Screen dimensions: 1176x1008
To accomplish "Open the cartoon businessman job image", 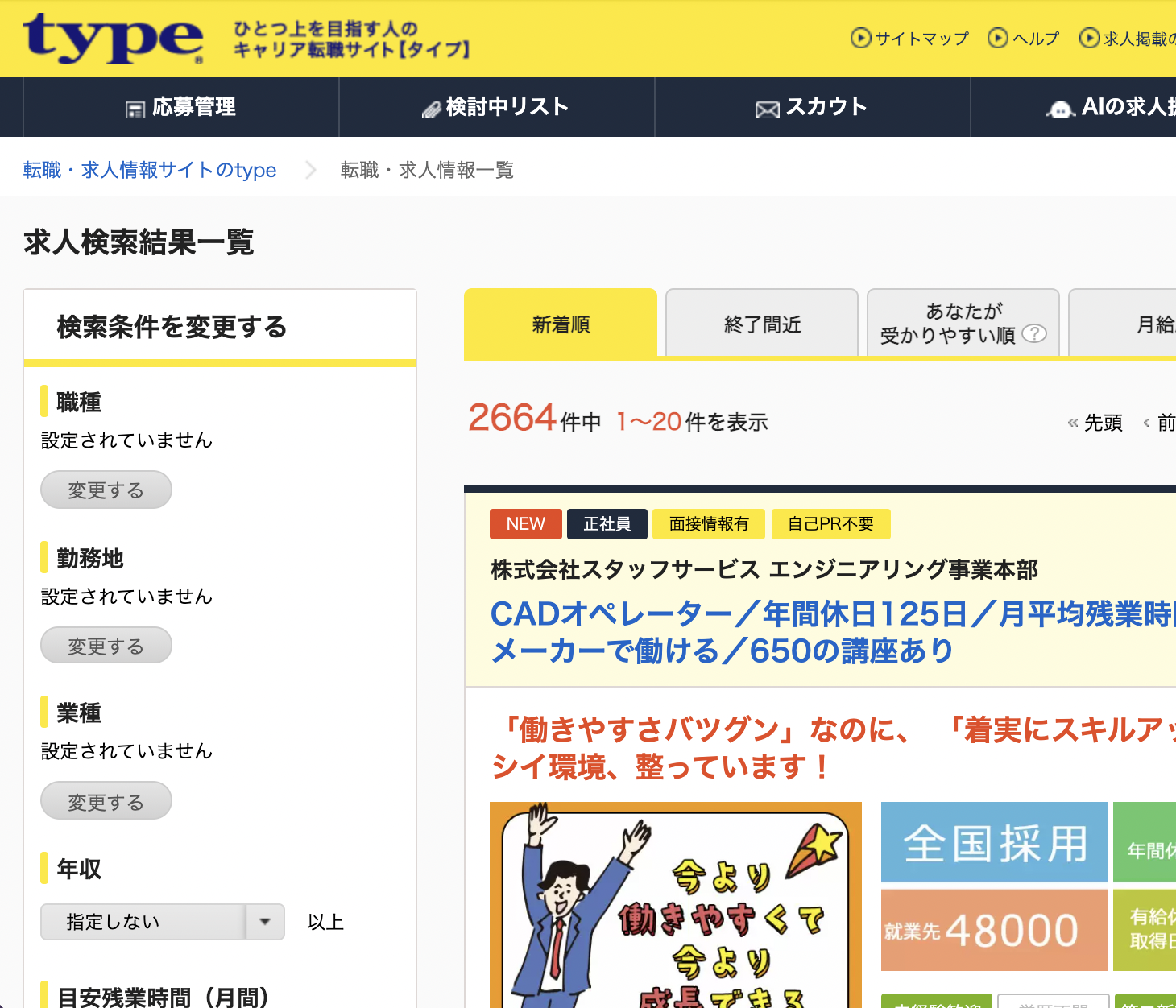I will (x=676, y=905).
